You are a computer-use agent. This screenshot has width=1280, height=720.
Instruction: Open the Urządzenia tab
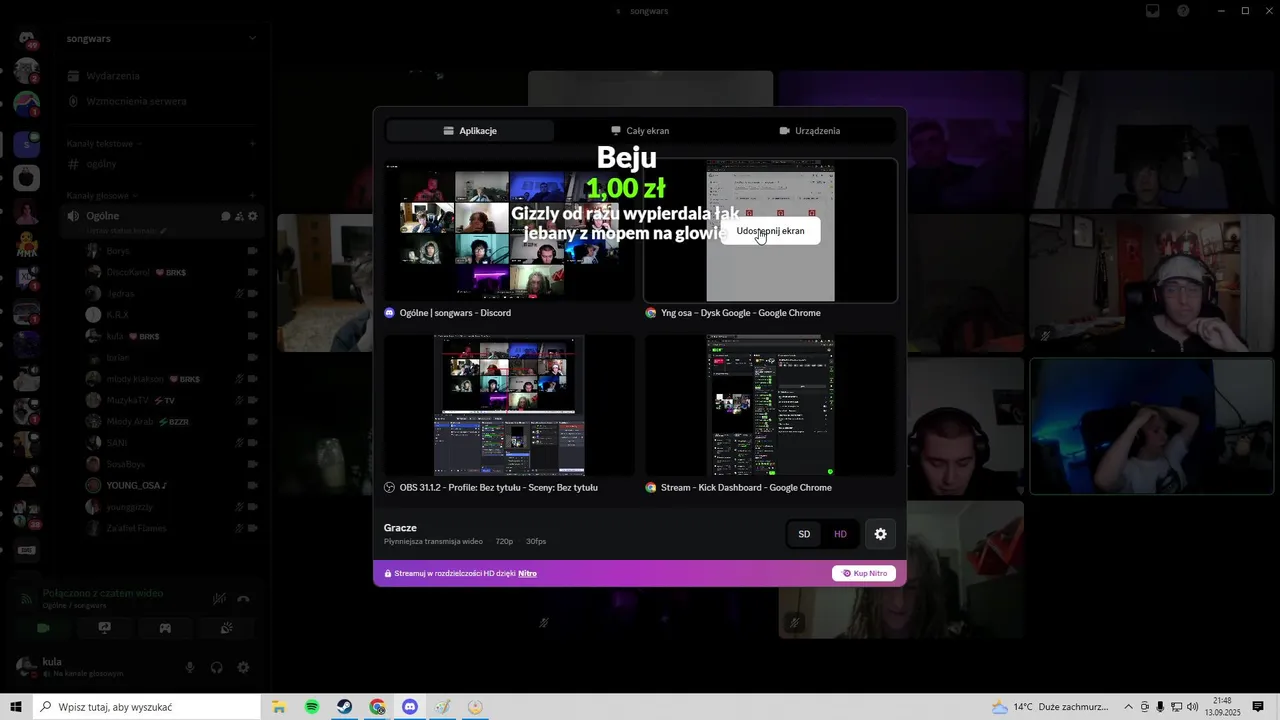pyautogui.click(x=810, y=131)
